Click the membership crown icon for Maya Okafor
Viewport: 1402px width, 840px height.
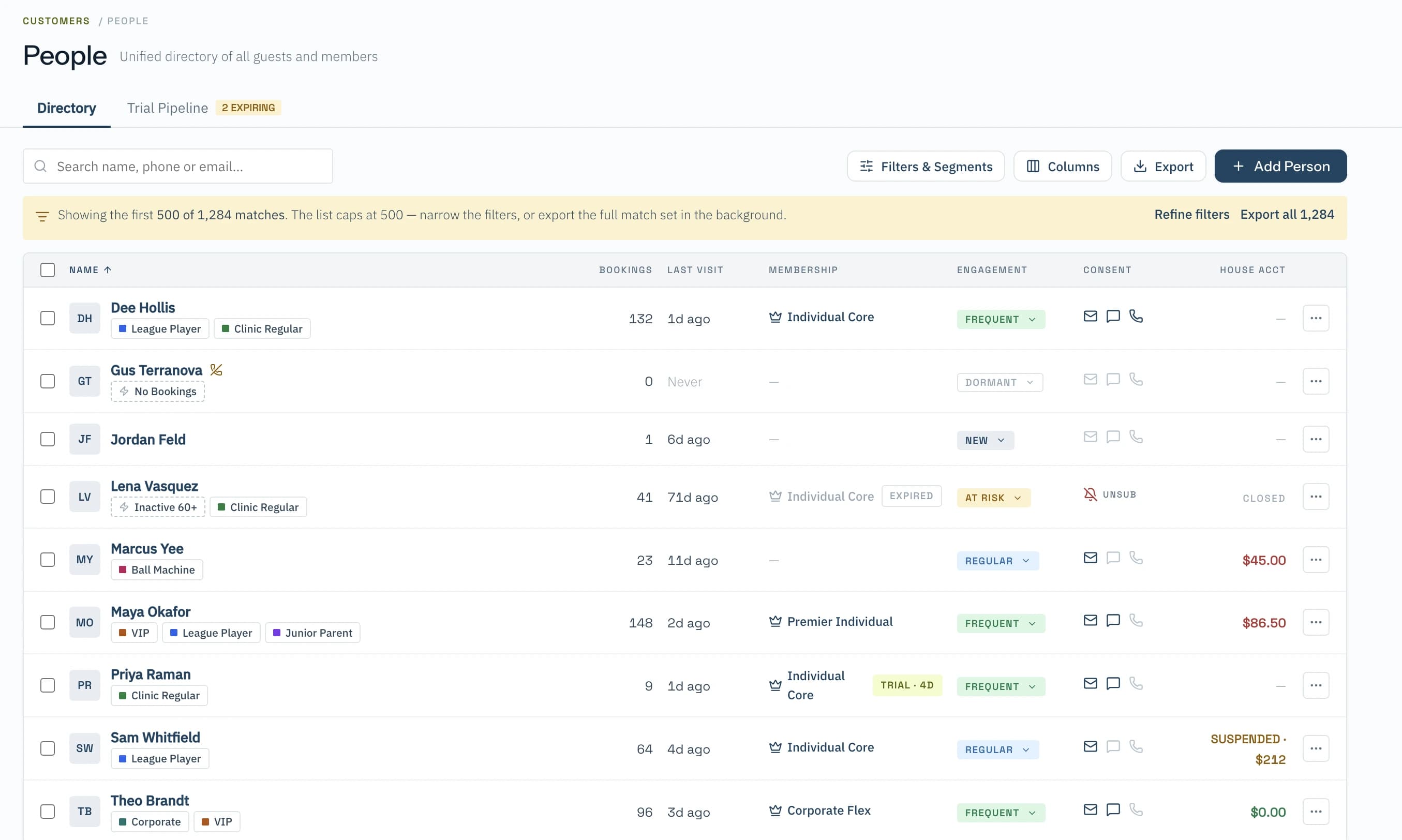point(775,621)
